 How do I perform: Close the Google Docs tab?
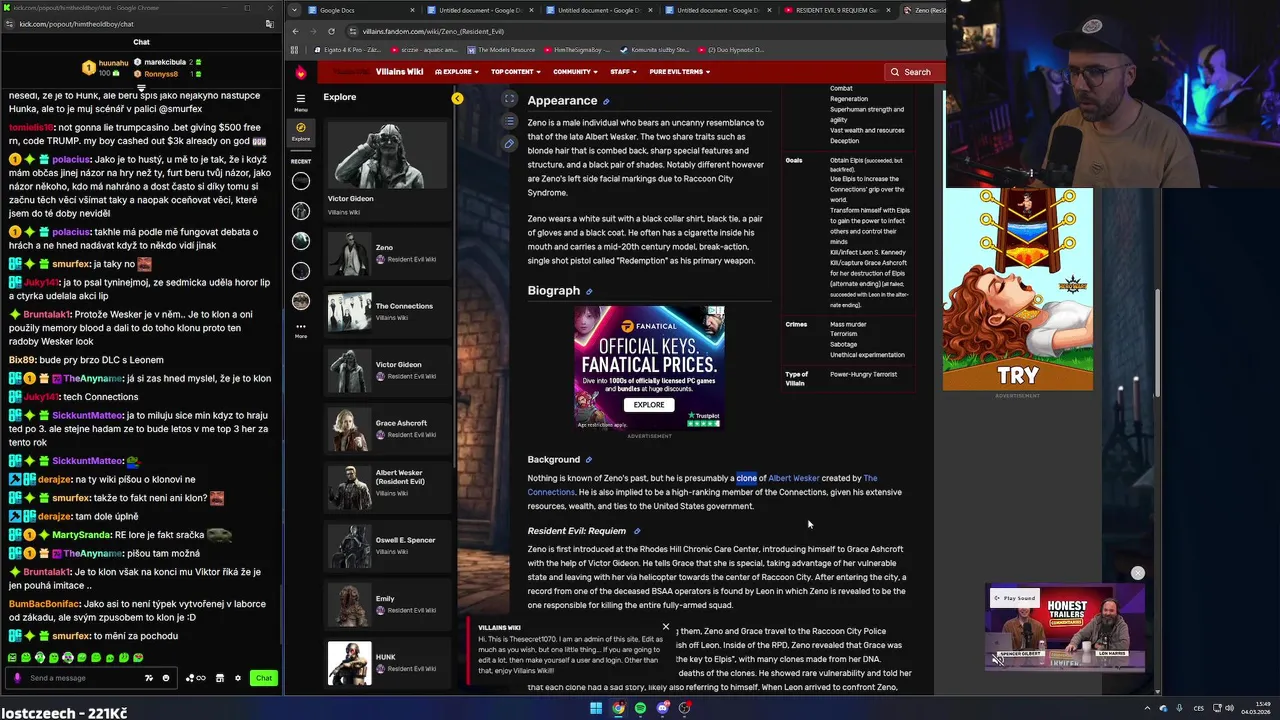coord(412,10)
